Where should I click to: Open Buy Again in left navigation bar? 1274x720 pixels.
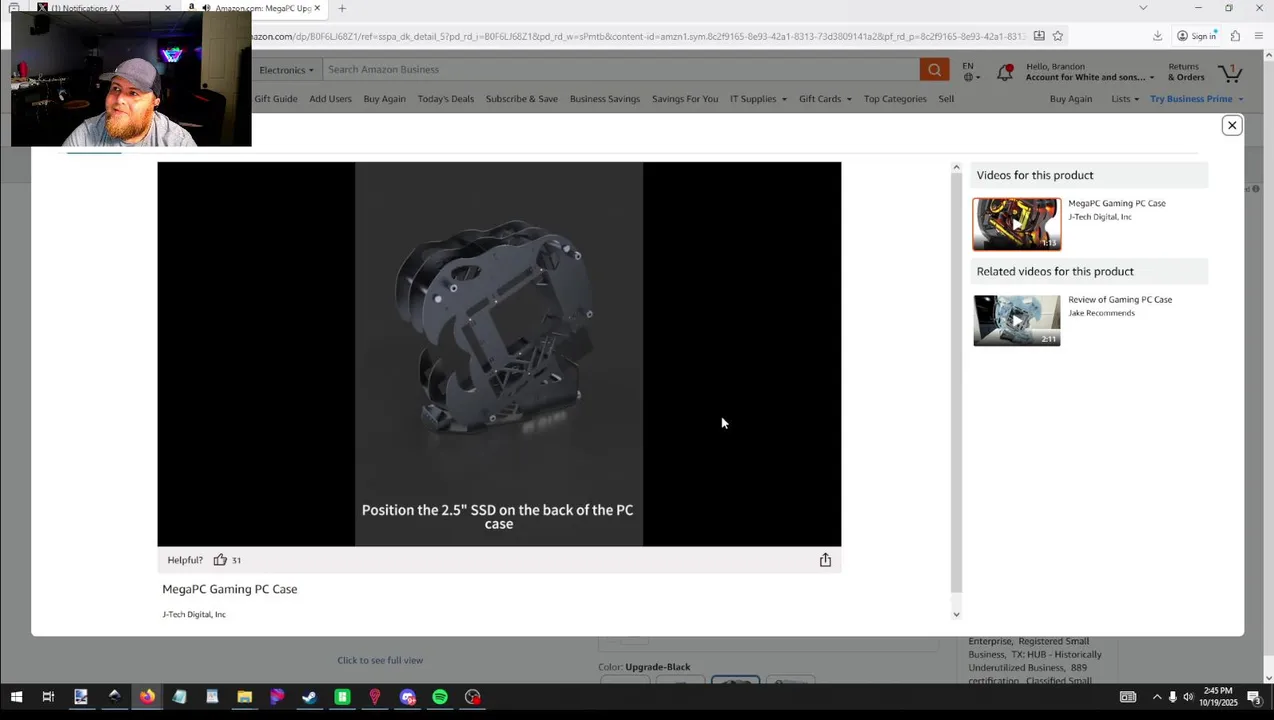384,99
